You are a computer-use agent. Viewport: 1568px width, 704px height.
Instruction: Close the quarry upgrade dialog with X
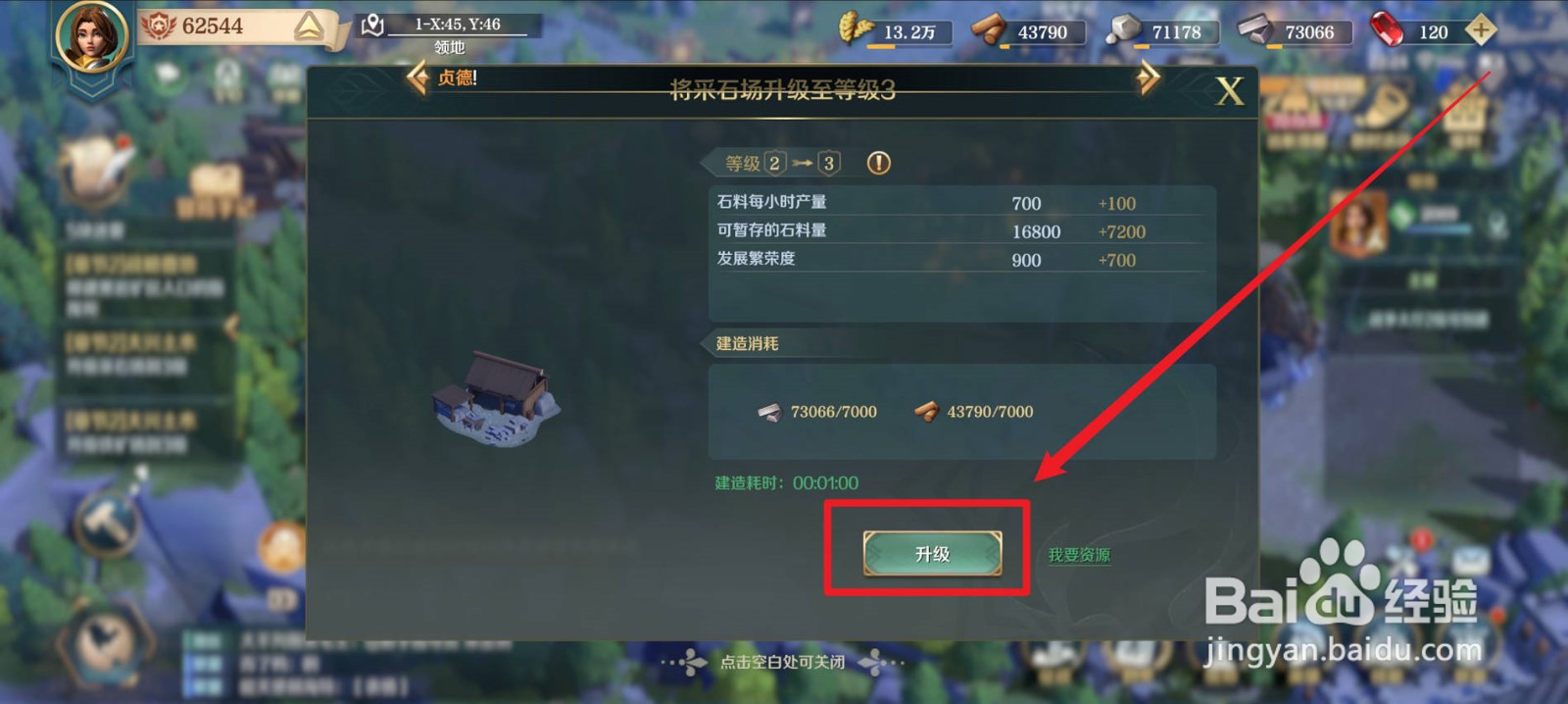pyautogui.click(x=1230, y=91)
